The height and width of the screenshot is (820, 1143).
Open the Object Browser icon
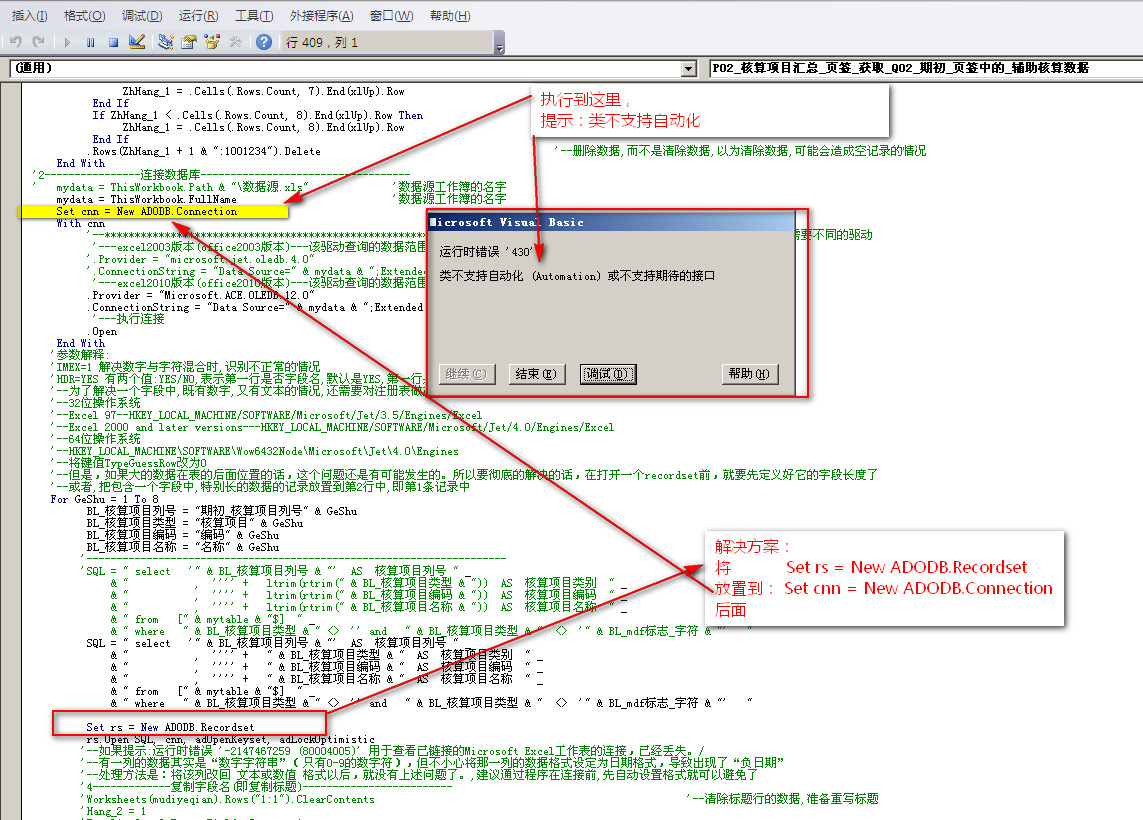coord(212,42)
